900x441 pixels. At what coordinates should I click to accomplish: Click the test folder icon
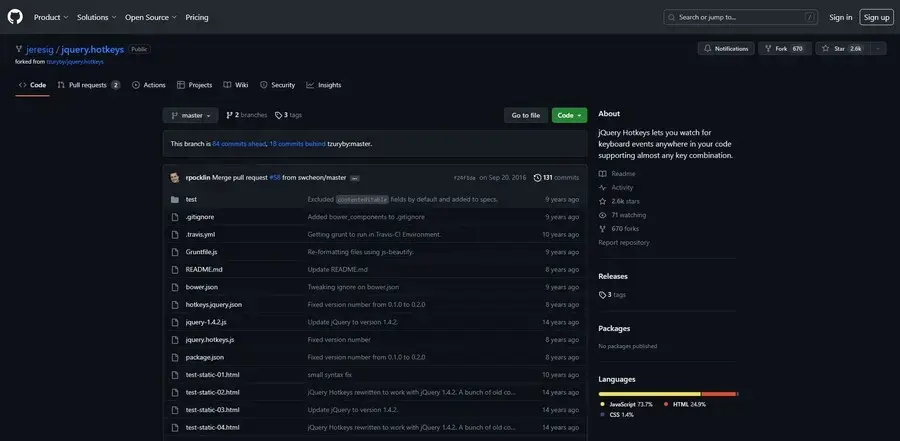pos(174,199)
